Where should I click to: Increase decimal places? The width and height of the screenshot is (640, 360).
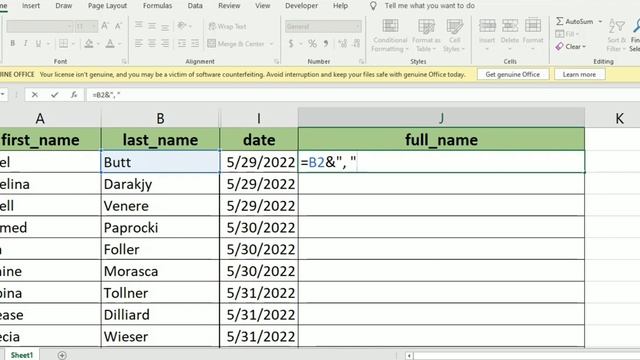[x=342, y=43]
